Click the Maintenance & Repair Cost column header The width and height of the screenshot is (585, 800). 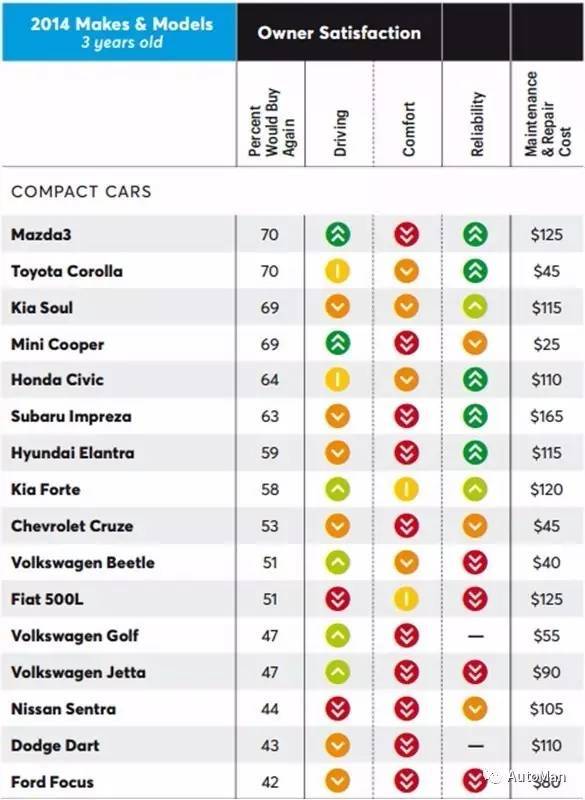(548, 114)
